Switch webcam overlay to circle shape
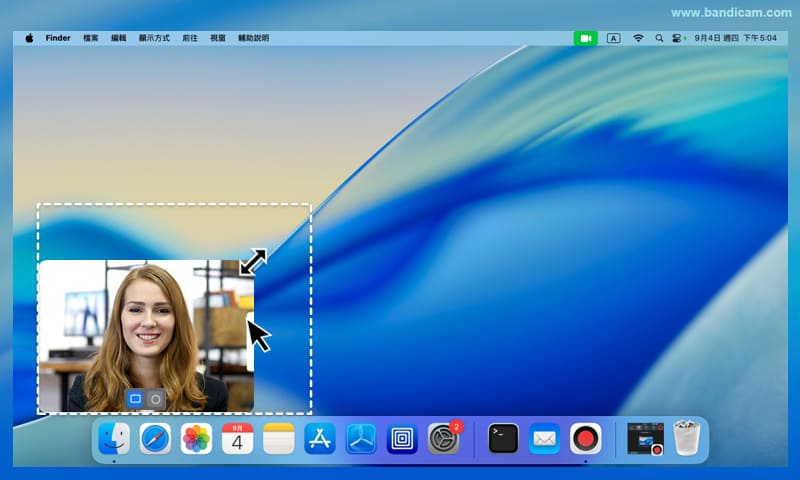Viewport: 800px width, 480px height. pyautogui.click(x=156, y=399)
